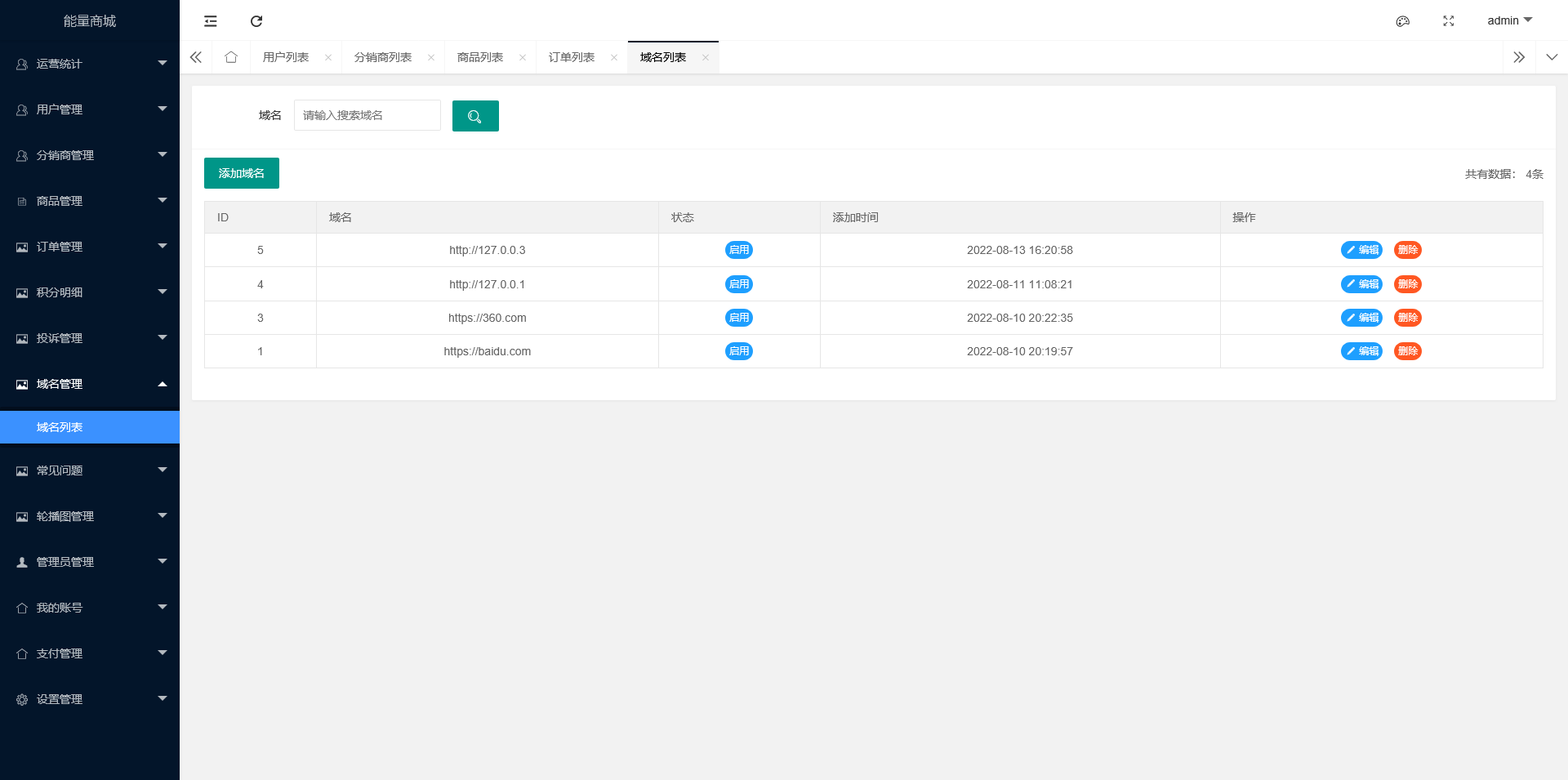Expand the 支付管理 sidebar menu
The height and width of the screenshot is (780, 1568).
click(x=90, y=653)
